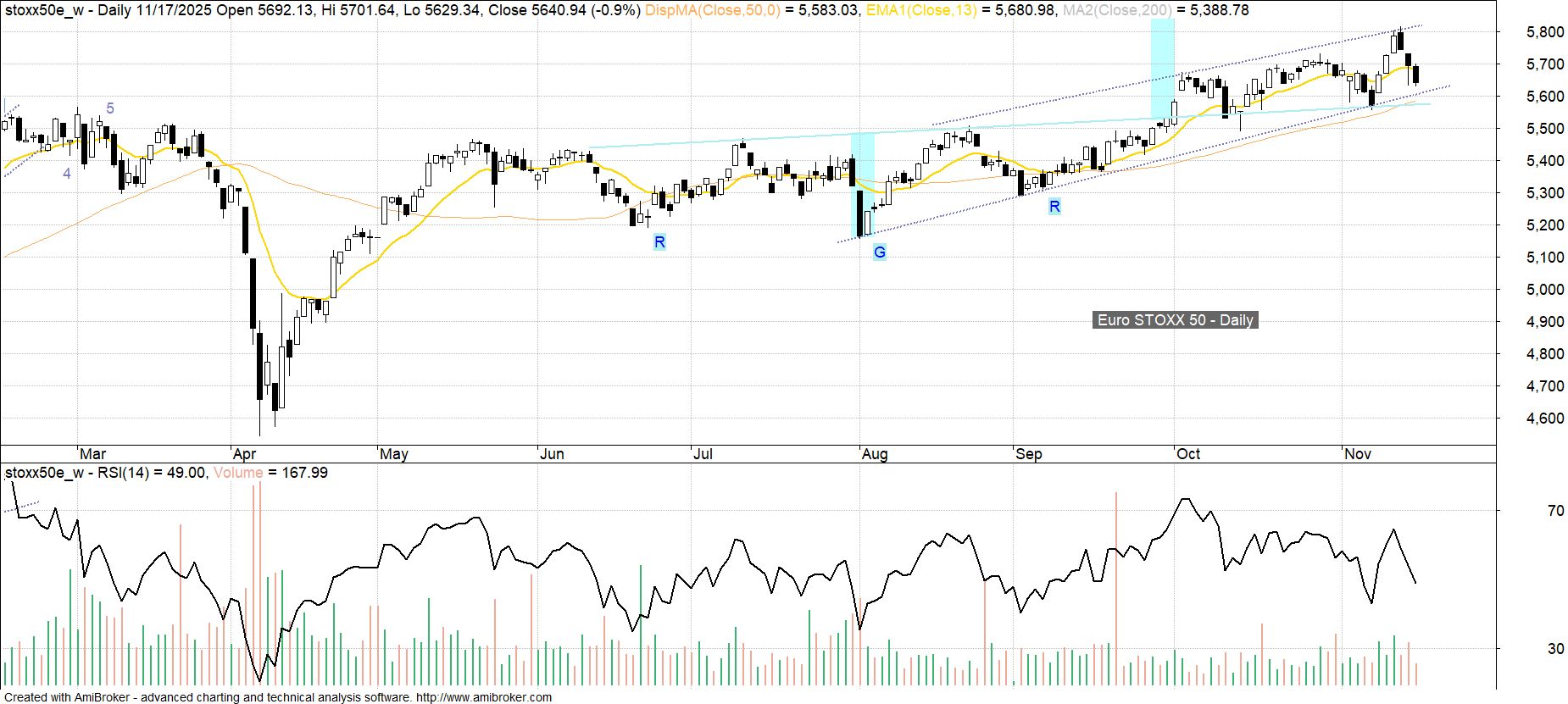Click the EMA1(Close,13) legend label
Image resolution: width=1568 pixels, height=704 pixels.
click(x=920, y=10)
